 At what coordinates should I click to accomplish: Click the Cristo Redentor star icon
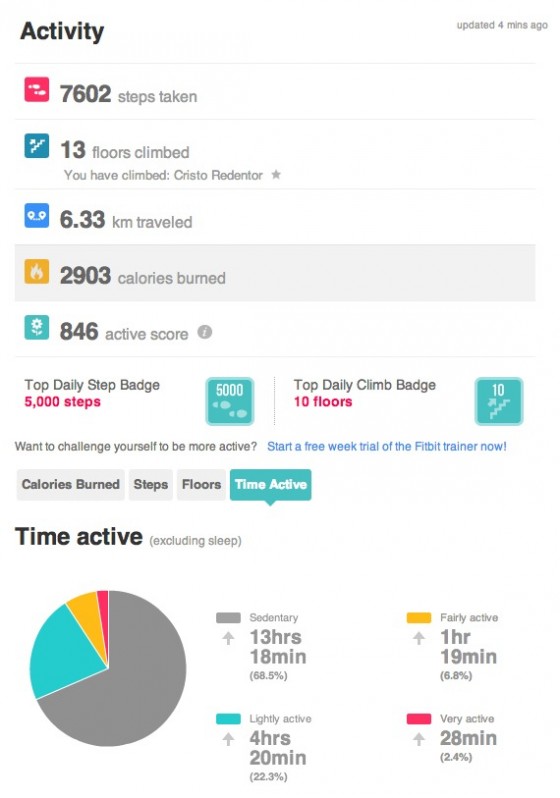pos(276,175)
